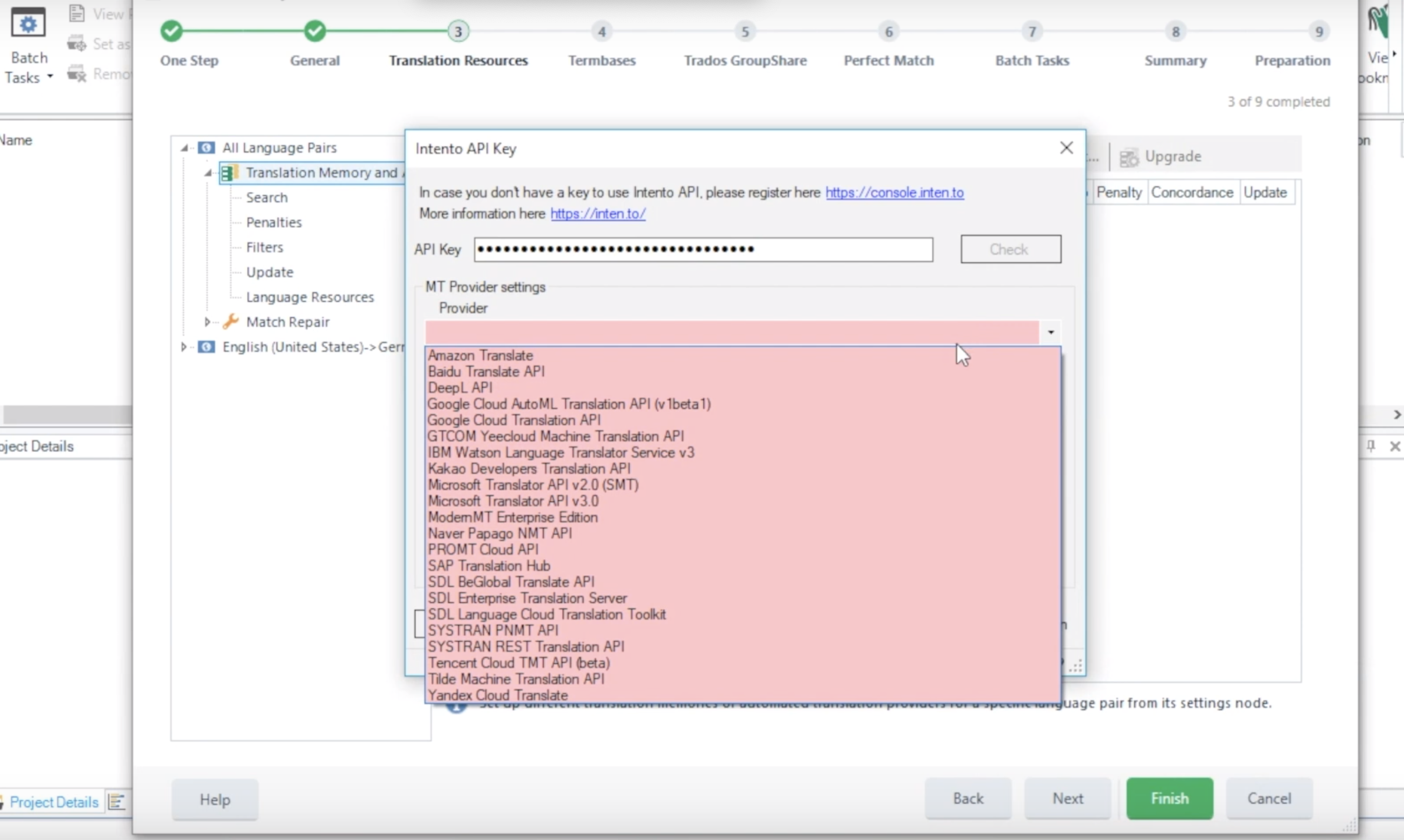
Task: Go to step 6 Perfect Match
Action: (888, 31)
